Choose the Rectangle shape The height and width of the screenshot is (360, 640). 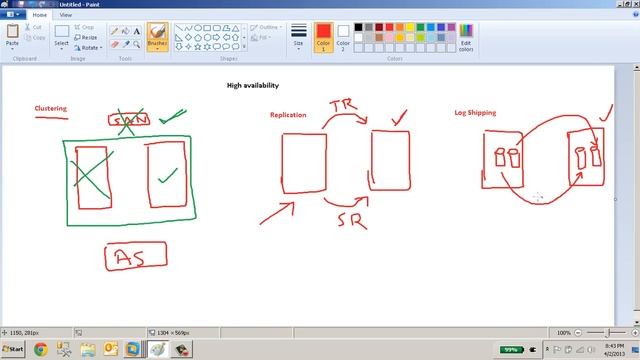[207, 28]
